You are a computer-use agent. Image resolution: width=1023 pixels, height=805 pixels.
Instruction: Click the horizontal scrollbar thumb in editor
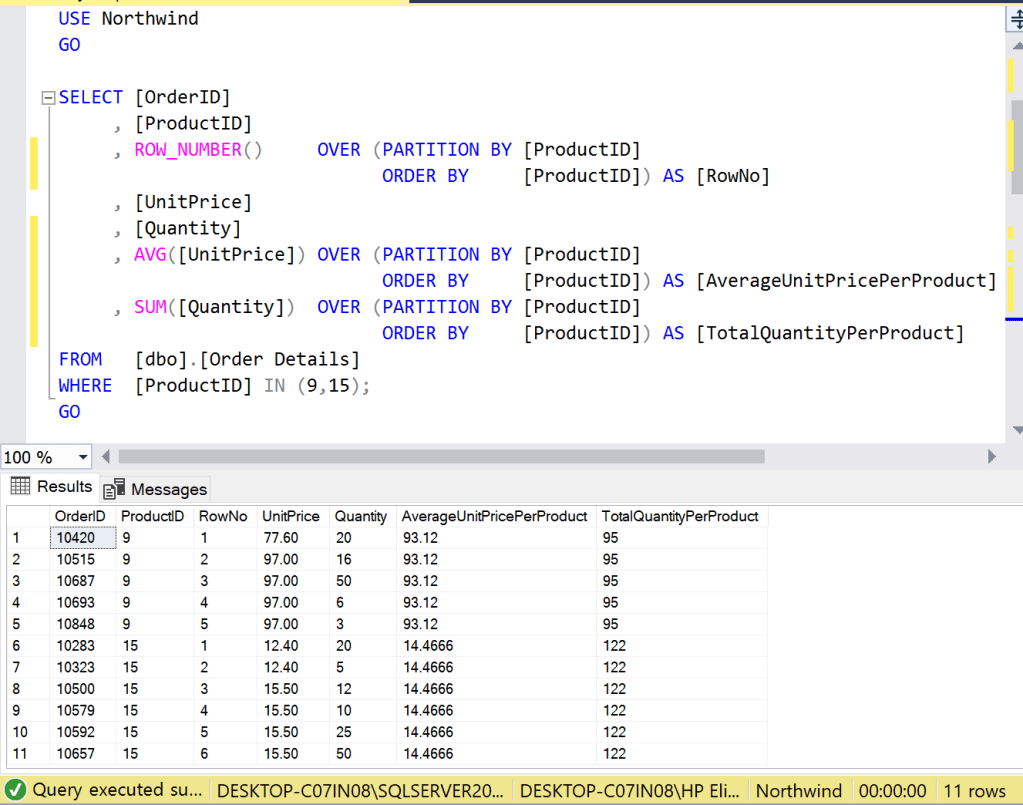pos(440,457)
